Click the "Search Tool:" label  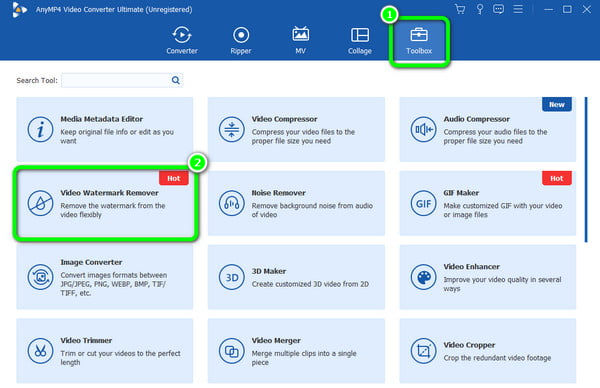click(37, 80)
